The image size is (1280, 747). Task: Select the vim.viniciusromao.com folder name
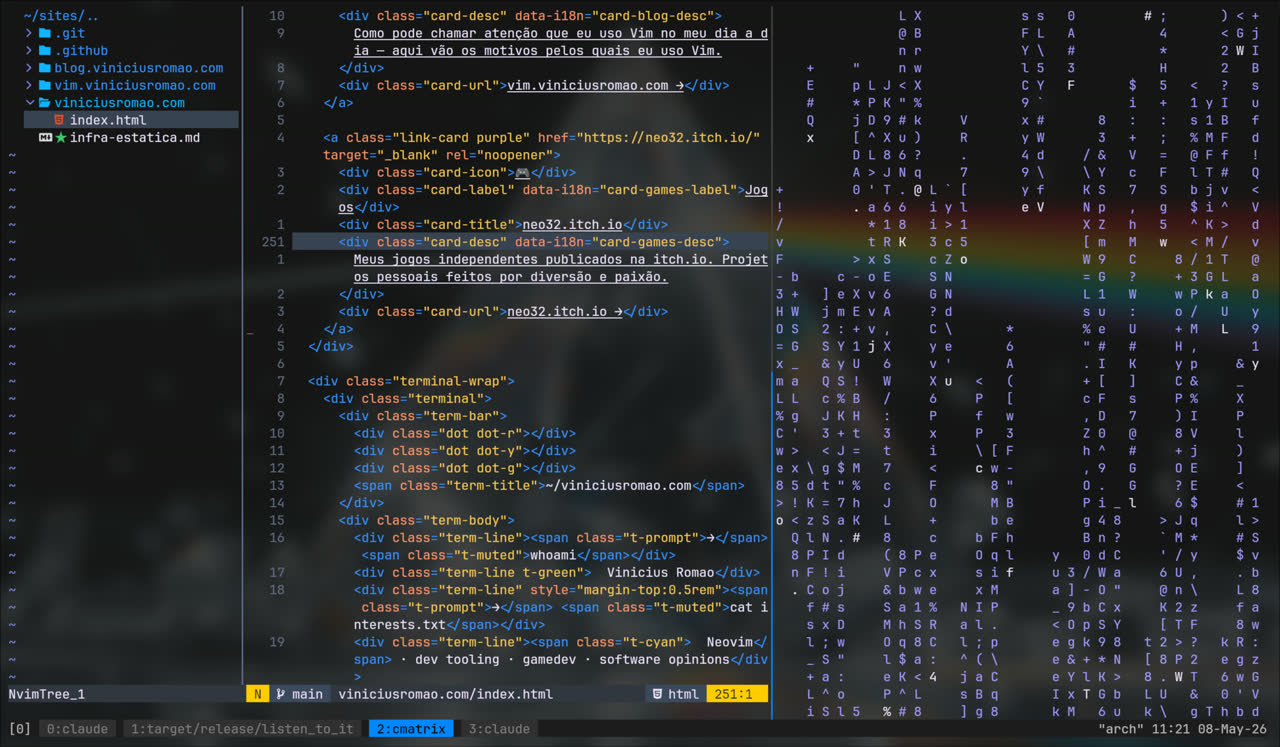135,85
